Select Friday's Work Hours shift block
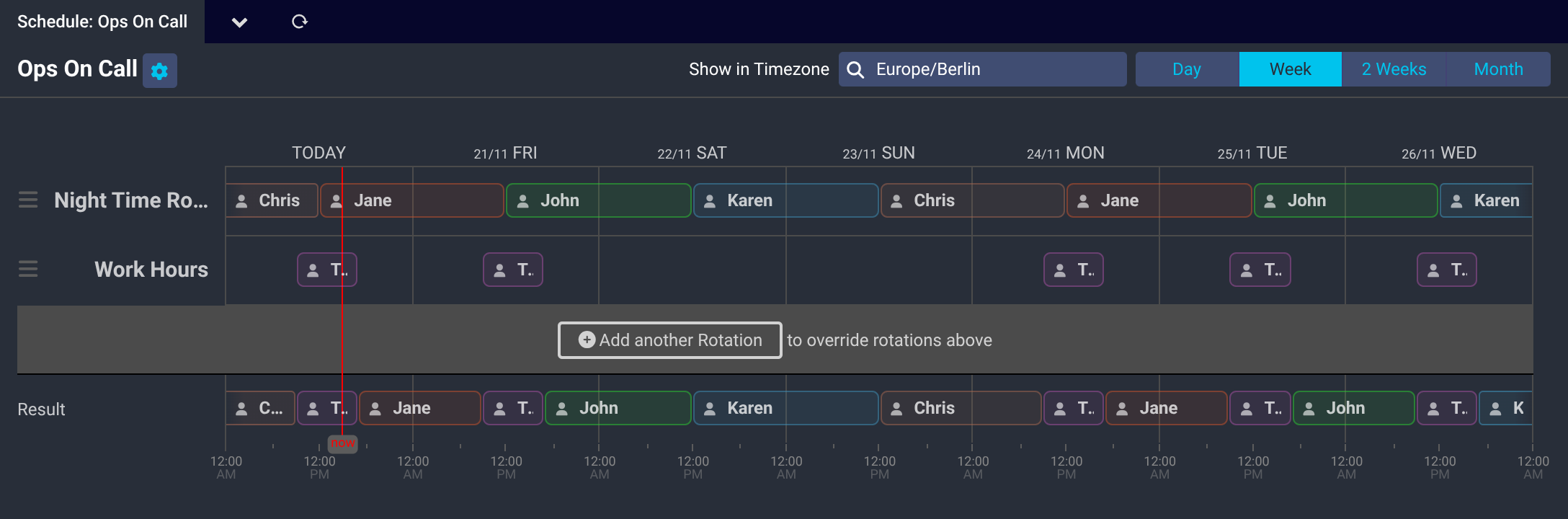Viewport: 1568px width, 519px height. [x=512, y=270]
